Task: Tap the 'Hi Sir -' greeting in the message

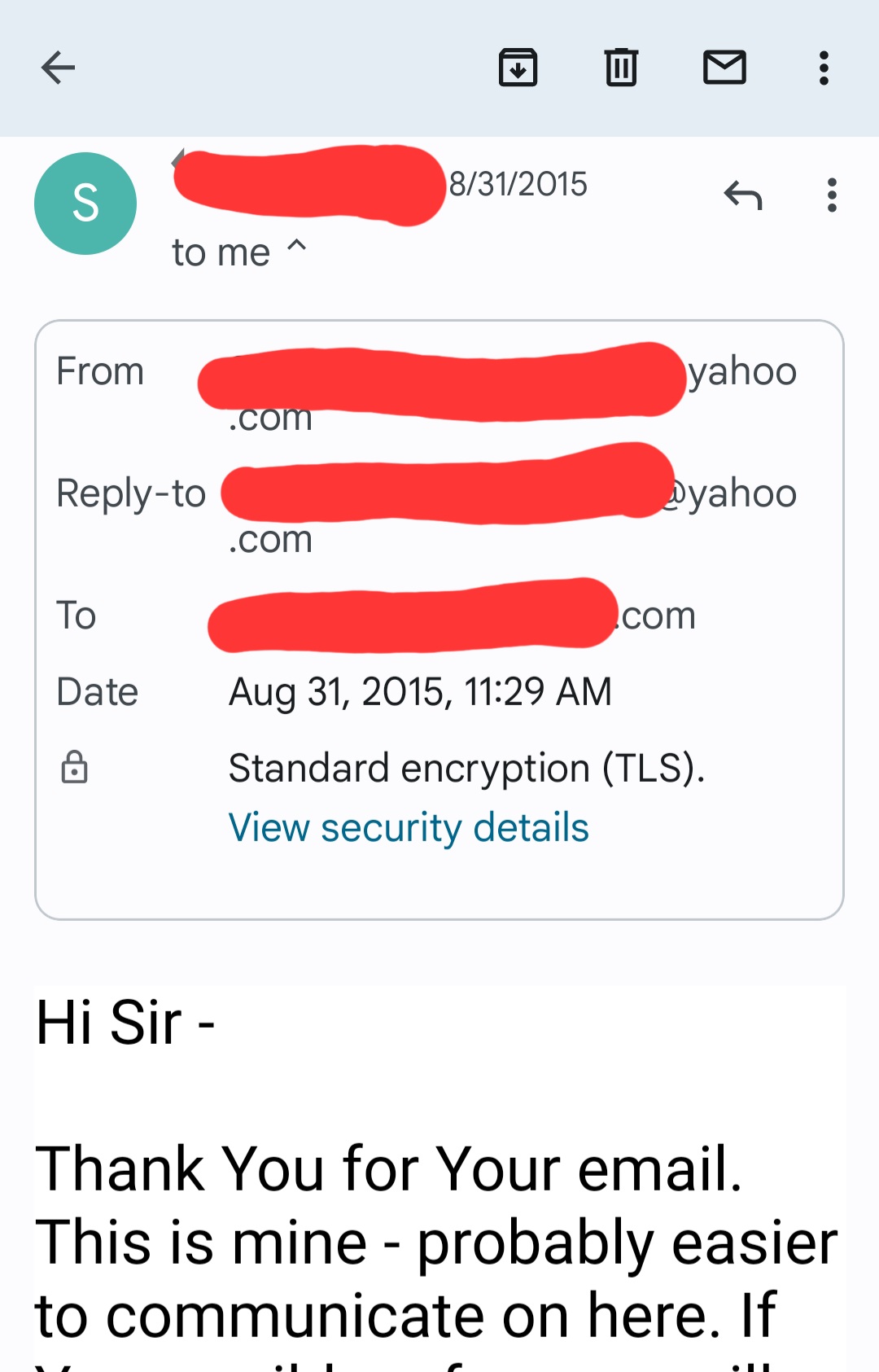Action: tap(125, 1022)
